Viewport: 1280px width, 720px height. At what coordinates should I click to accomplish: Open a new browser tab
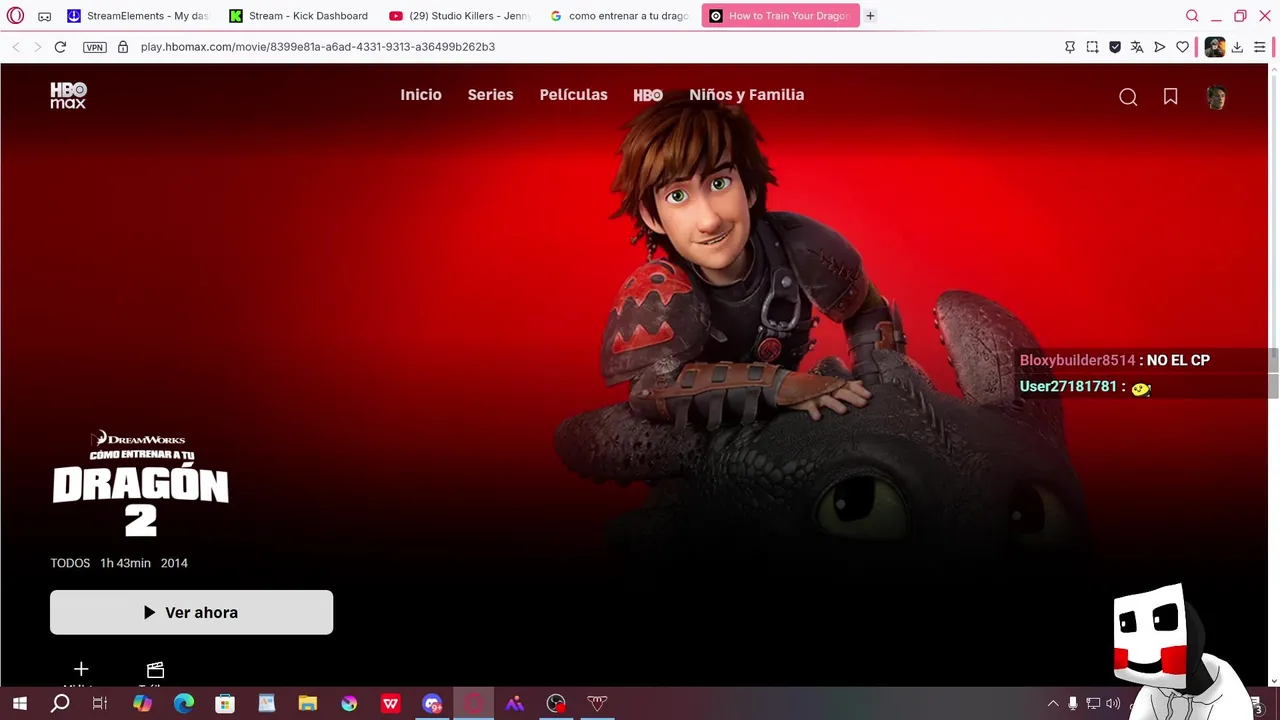coord(870,16)
